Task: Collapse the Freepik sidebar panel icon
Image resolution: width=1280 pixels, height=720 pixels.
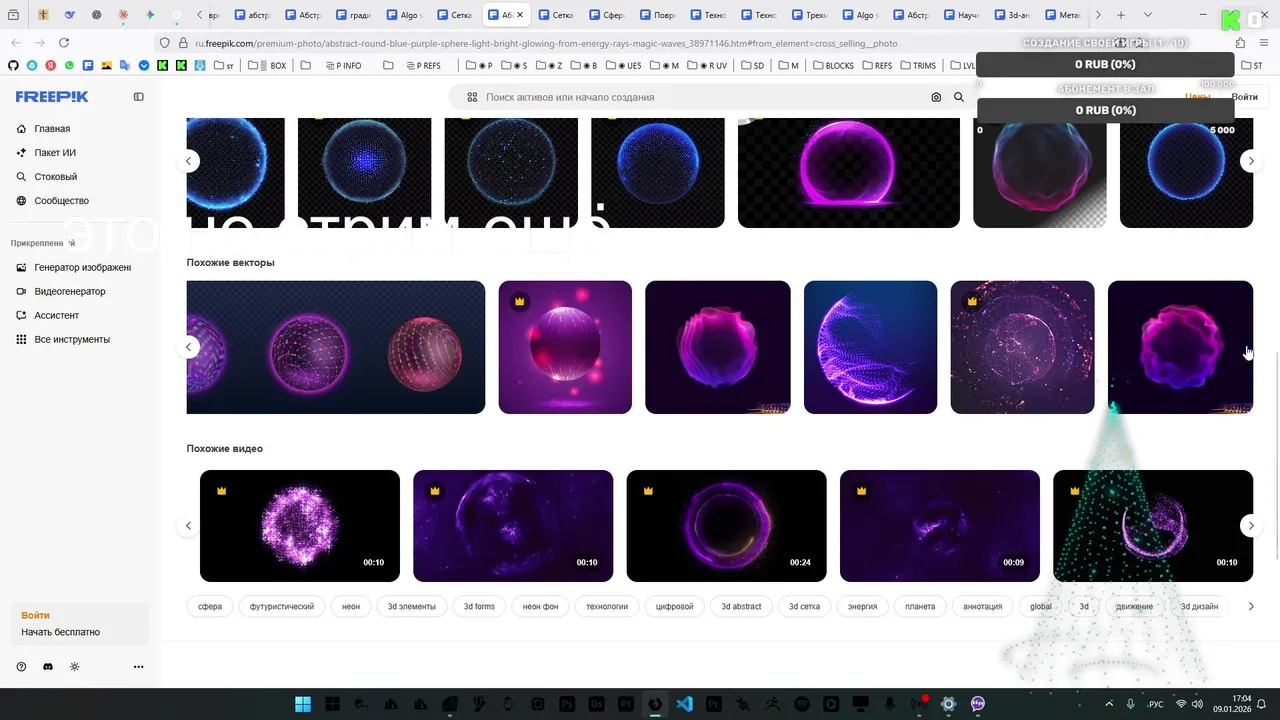Action: [x=138, y=97]
